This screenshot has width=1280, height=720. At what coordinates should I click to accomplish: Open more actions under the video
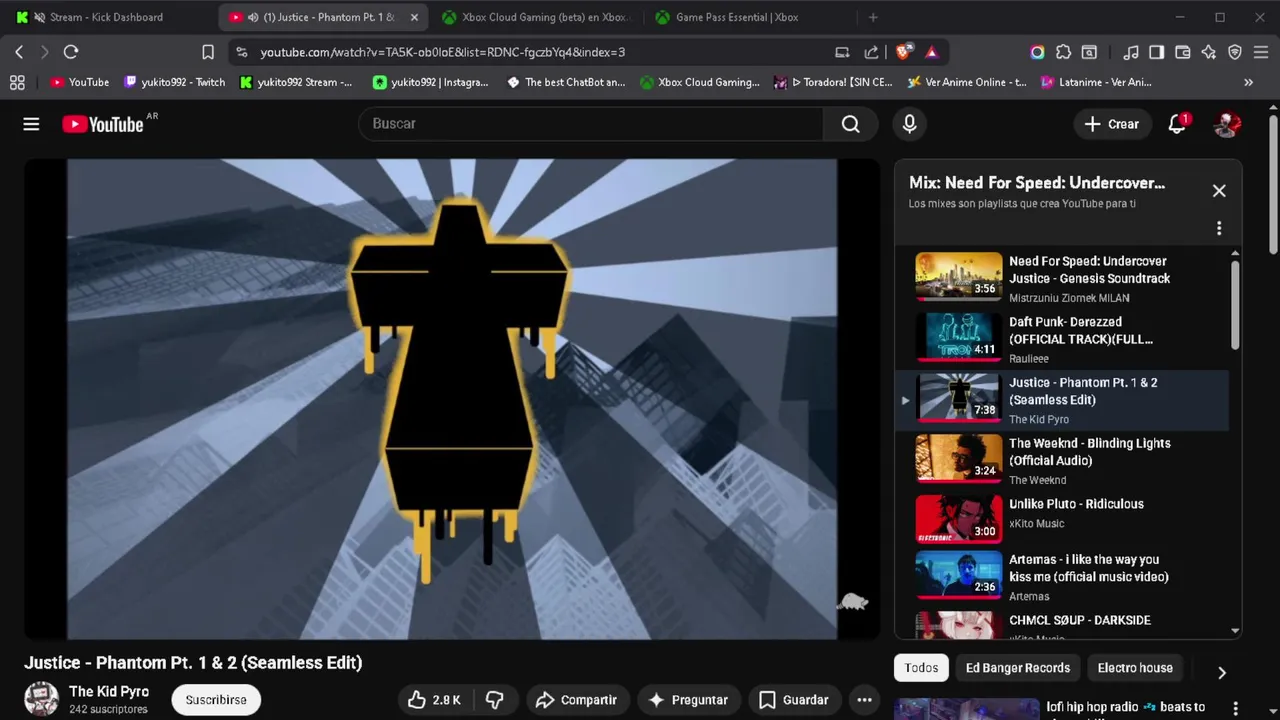coord(864,700)
